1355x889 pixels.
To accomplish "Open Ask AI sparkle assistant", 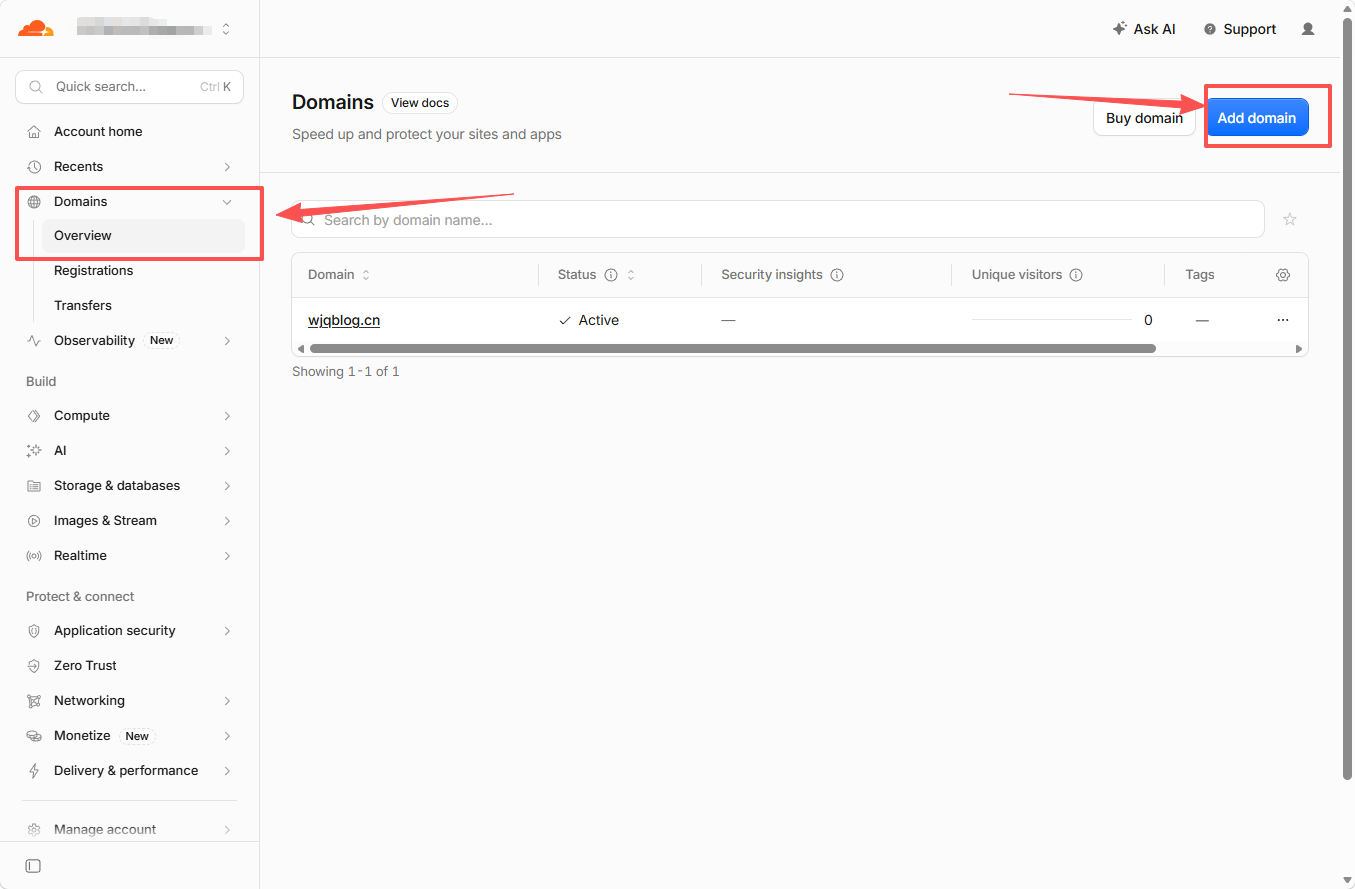I will [x=1144, y=29].
